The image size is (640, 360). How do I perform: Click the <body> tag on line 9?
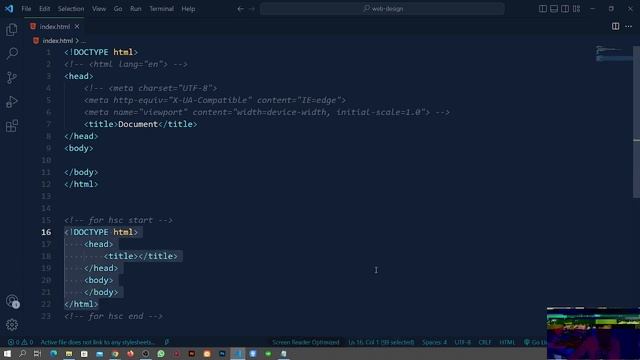[79, 148]
